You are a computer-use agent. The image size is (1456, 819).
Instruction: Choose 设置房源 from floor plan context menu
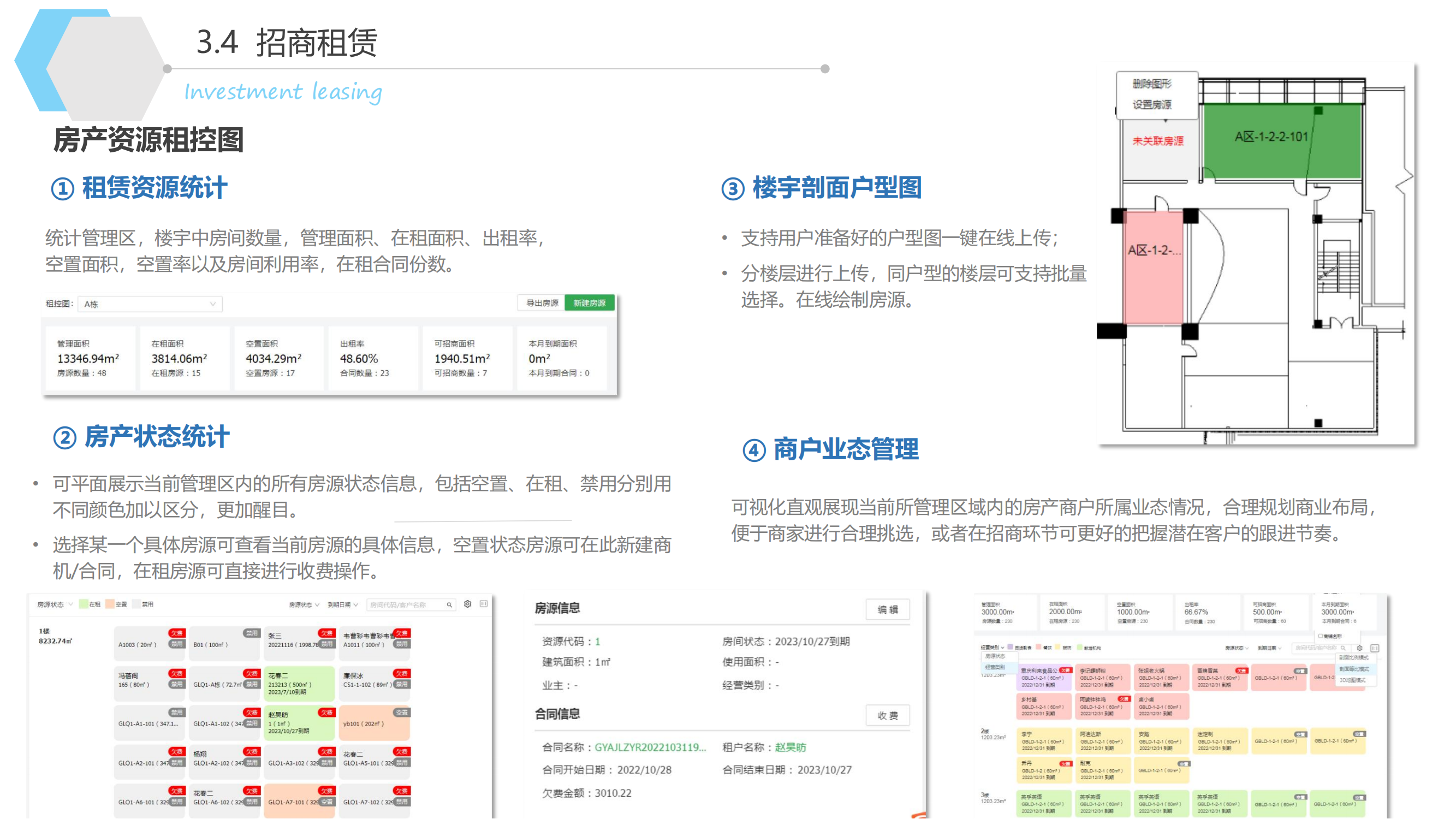(x=1151, y=105)
